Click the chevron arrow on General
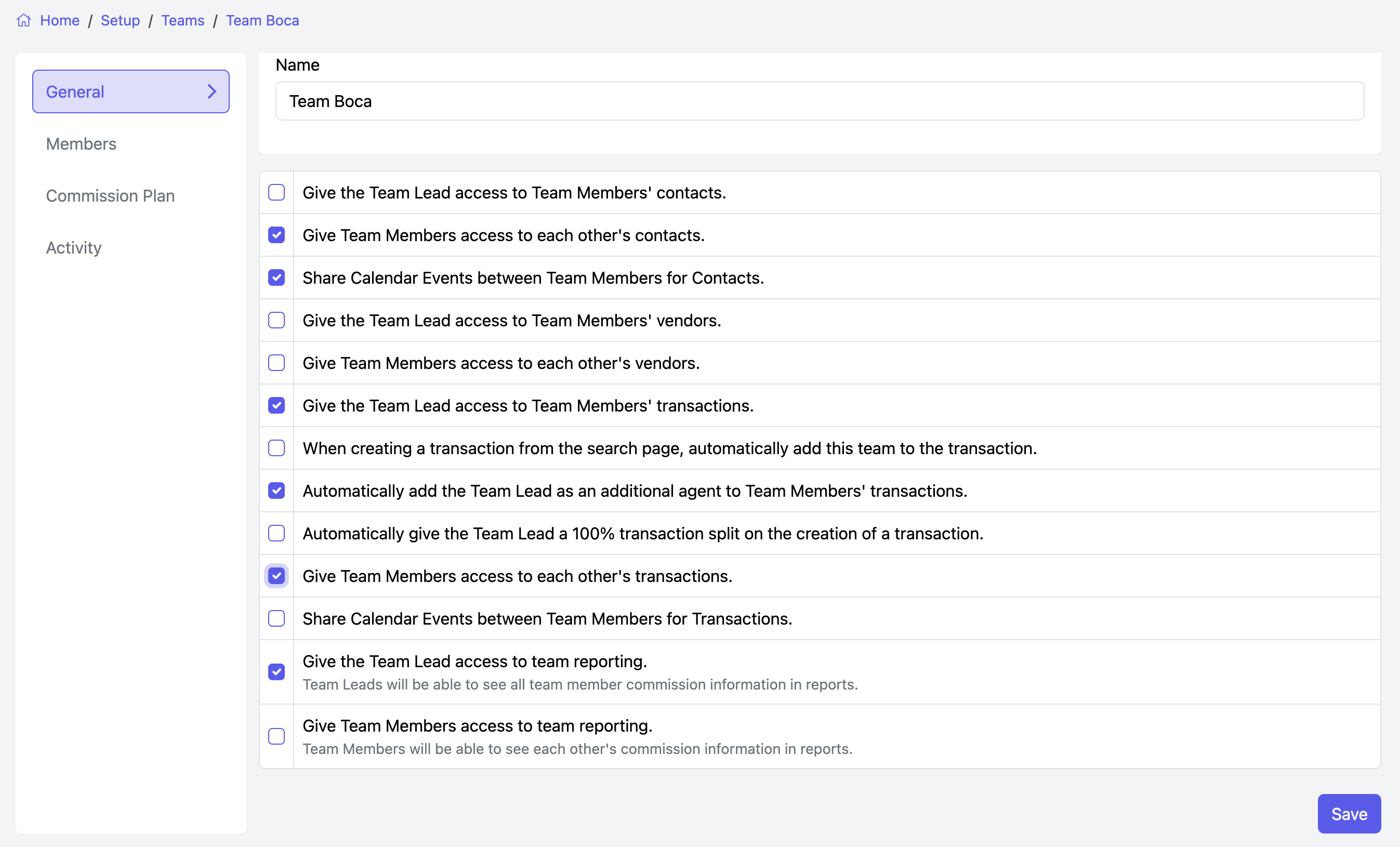Viewport: 1400px width, 847px height. click(212, 91)
